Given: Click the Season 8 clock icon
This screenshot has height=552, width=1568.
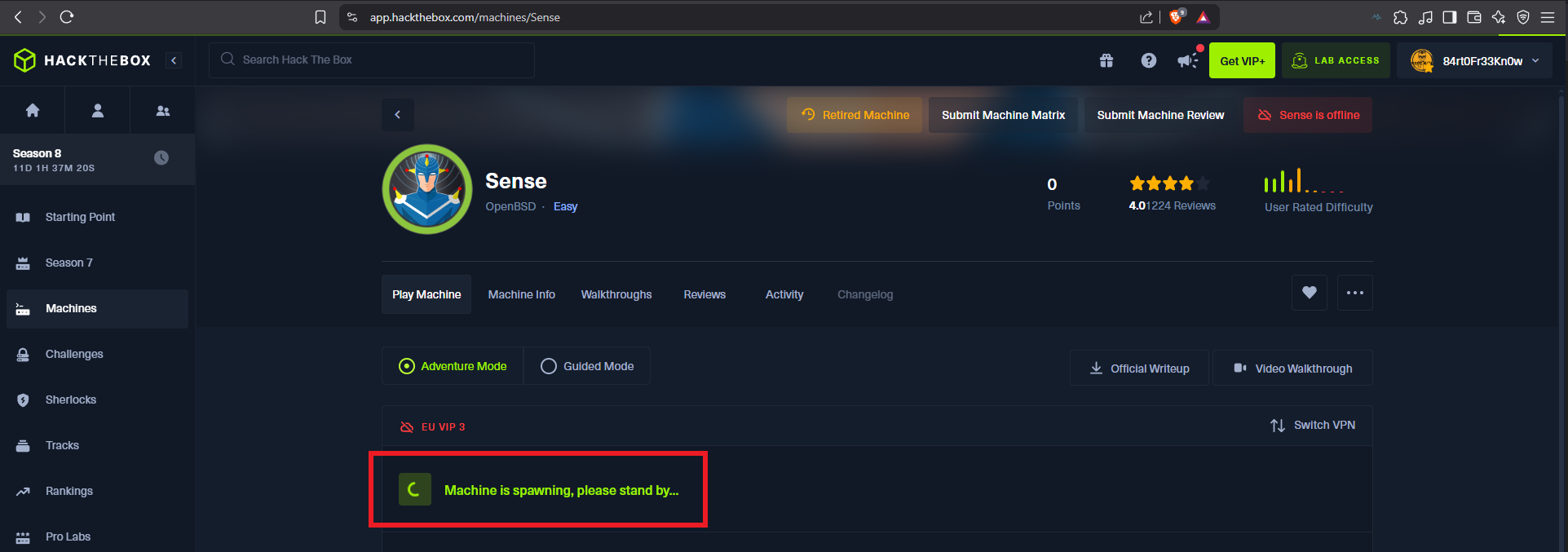Looking at the screenshot, I should pyautogui.click(x=161, y=157).
